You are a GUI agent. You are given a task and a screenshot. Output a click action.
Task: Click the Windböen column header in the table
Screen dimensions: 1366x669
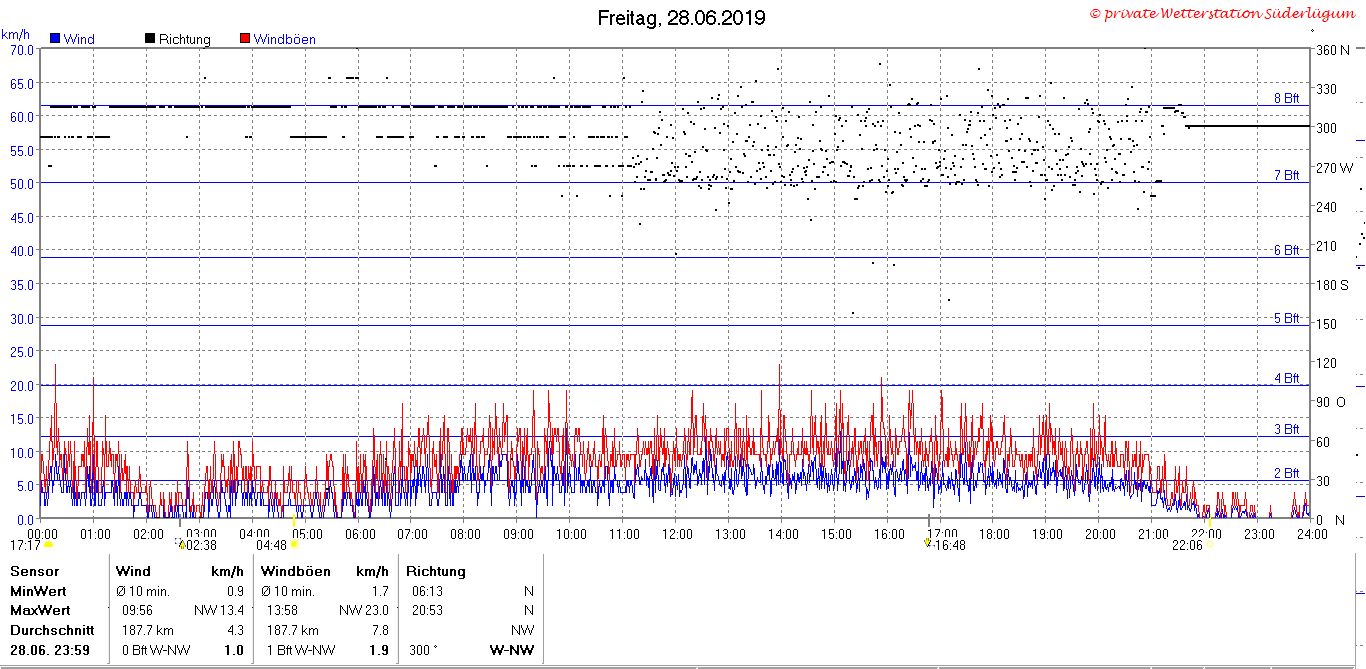[291, 571]
